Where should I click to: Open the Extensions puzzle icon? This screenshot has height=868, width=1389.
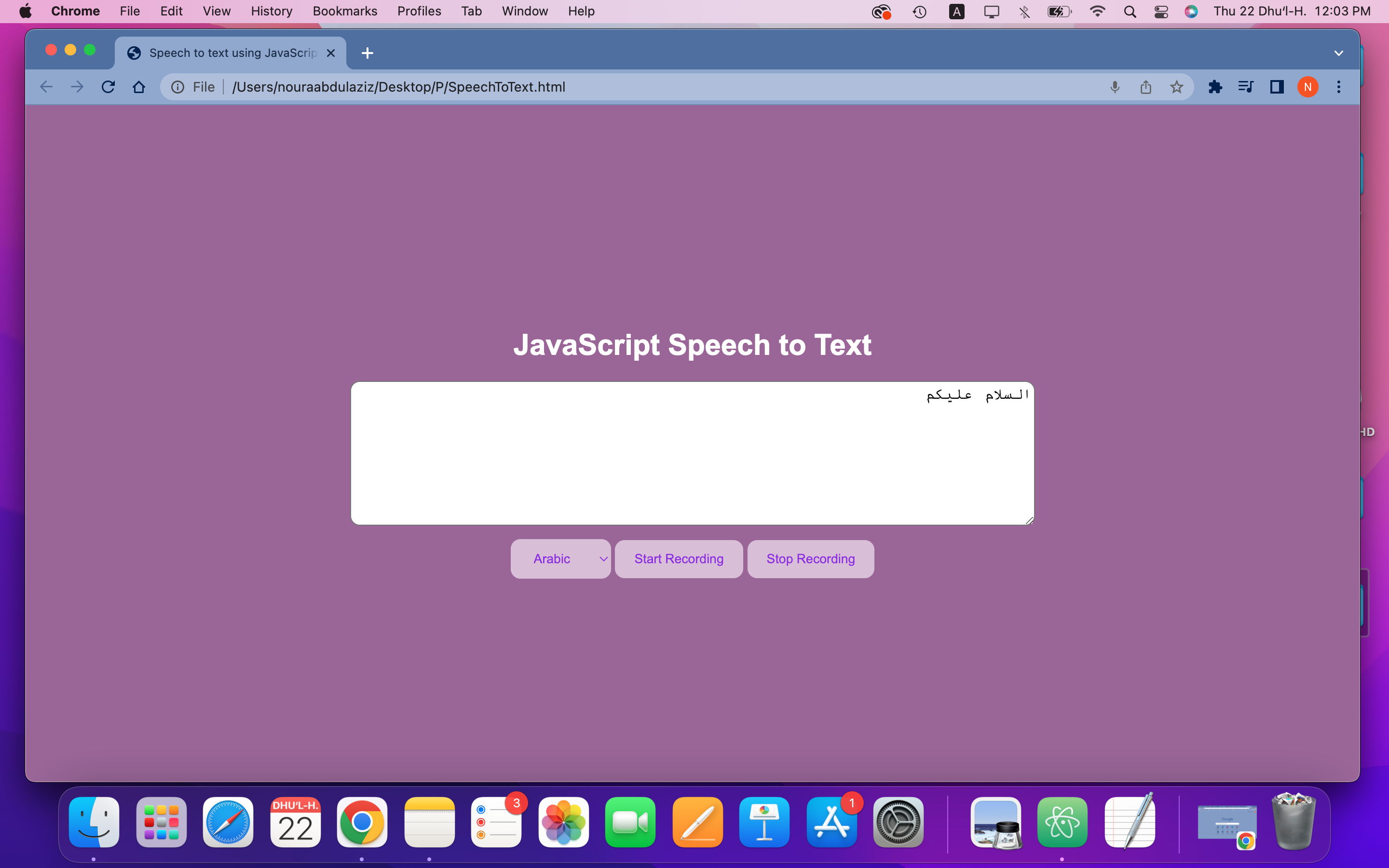coord(1216,87)
